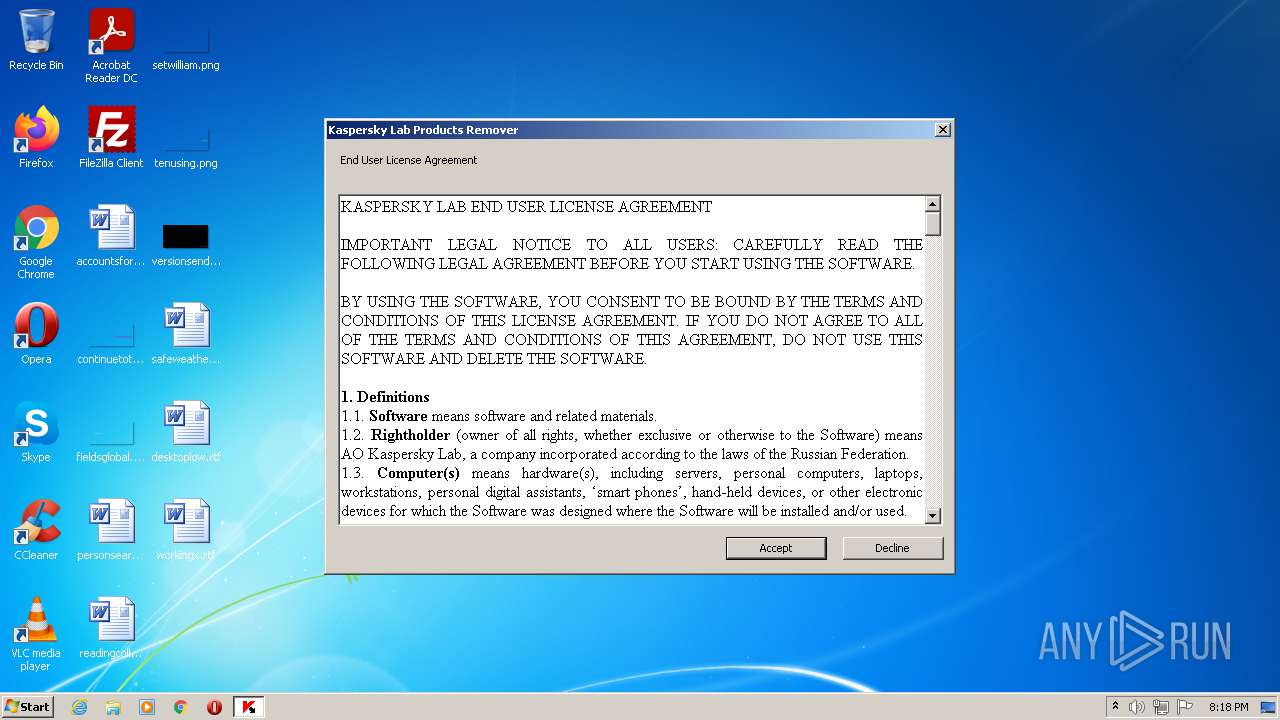Click the '1. Definitions' heading in the license

point(385,397)
